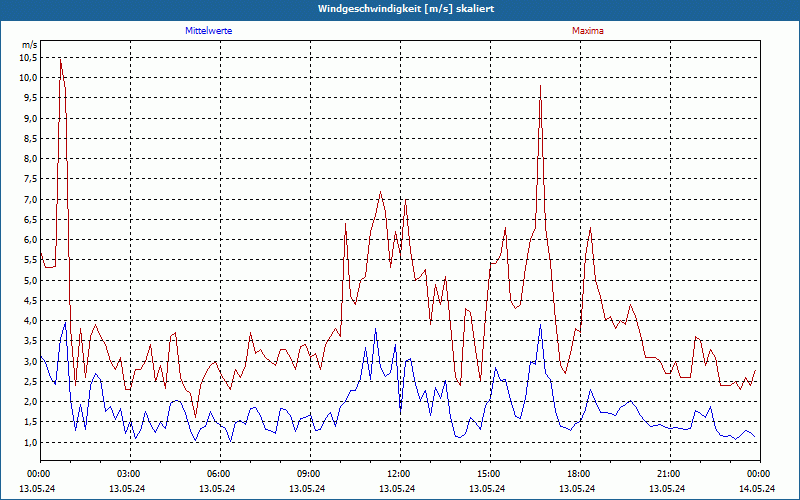
Task: Click the 12:00 time axis label
Action: pos(400,474)
